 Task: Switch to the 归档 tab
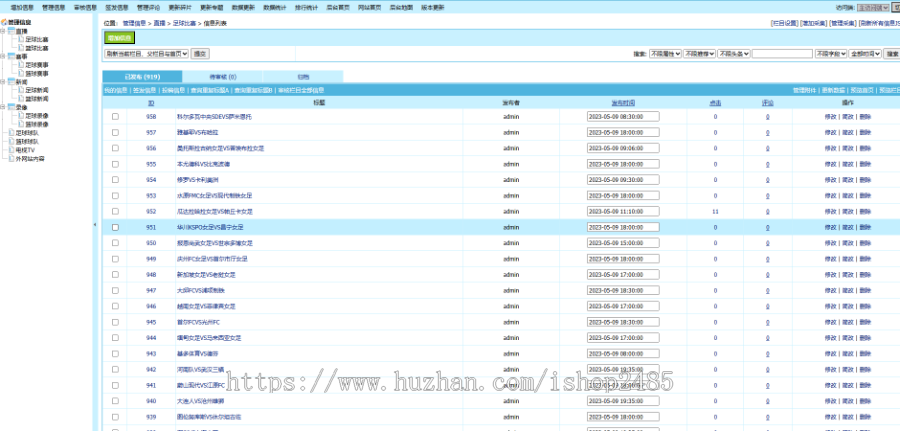(303, 77)
